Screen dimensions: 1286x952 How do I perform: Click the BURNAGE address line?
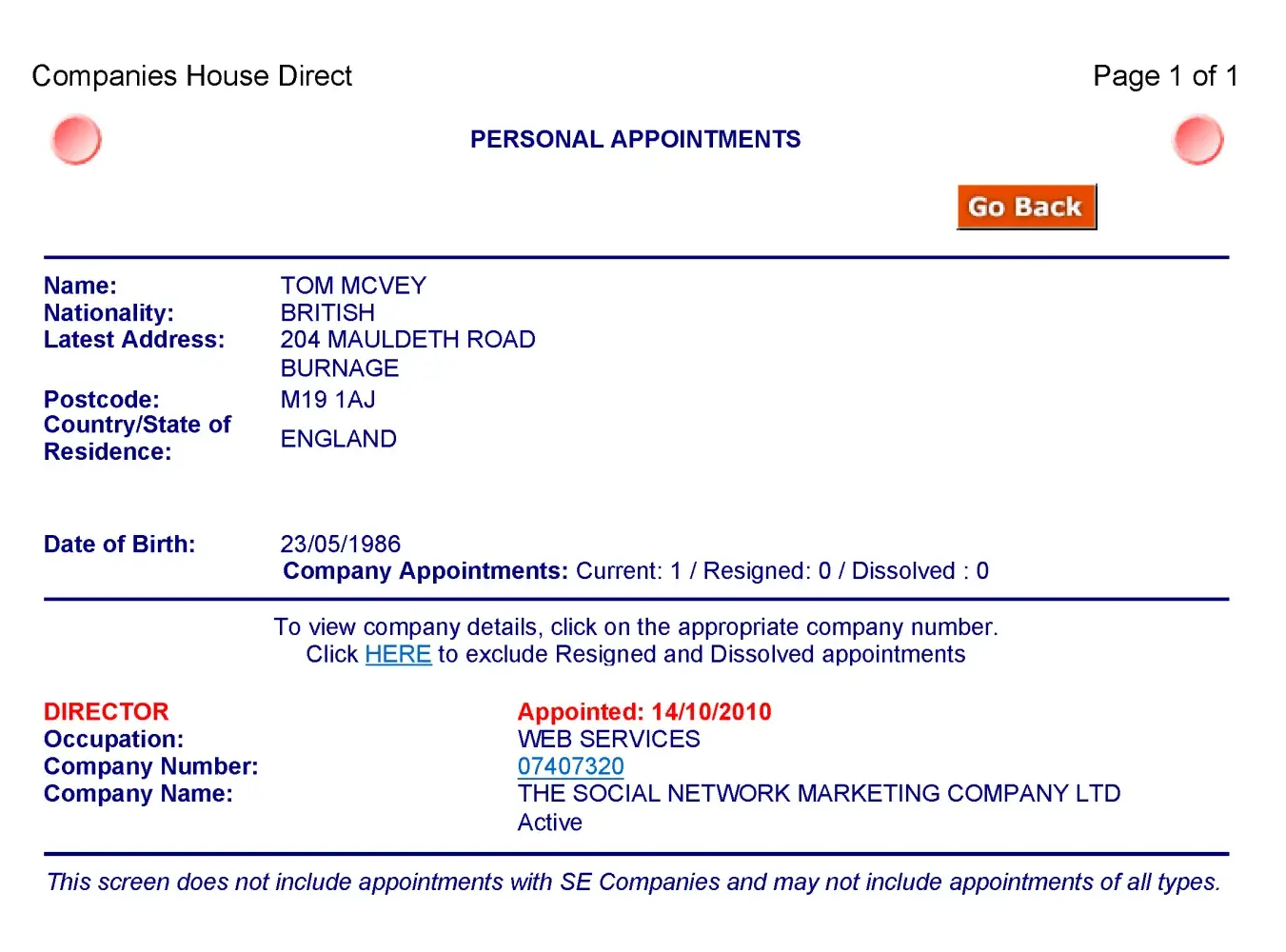coord(339,368)
